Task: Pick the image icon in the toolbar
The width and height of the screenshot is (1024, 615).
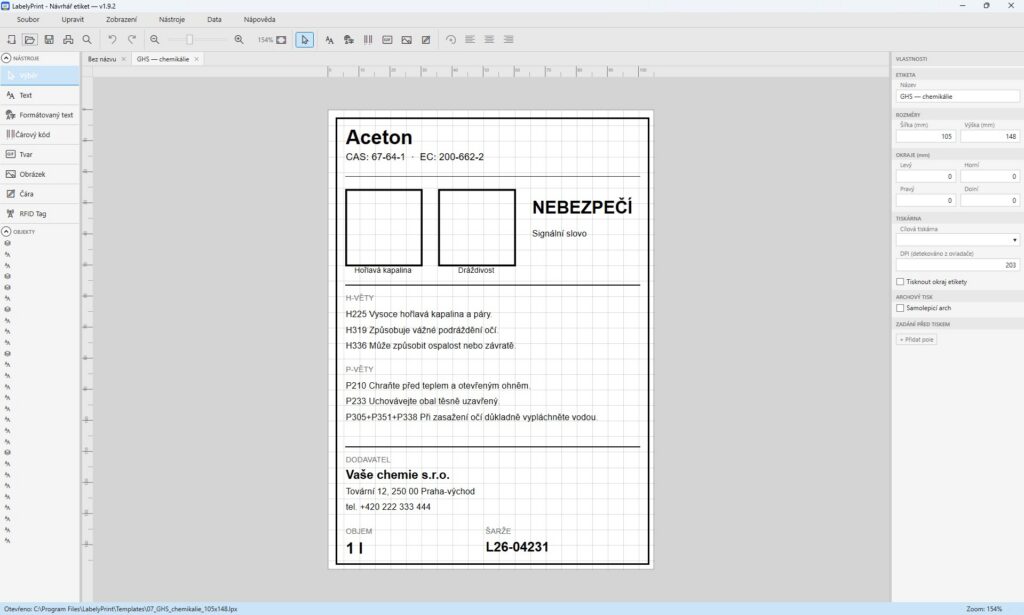Action: [x=407, y=40]
